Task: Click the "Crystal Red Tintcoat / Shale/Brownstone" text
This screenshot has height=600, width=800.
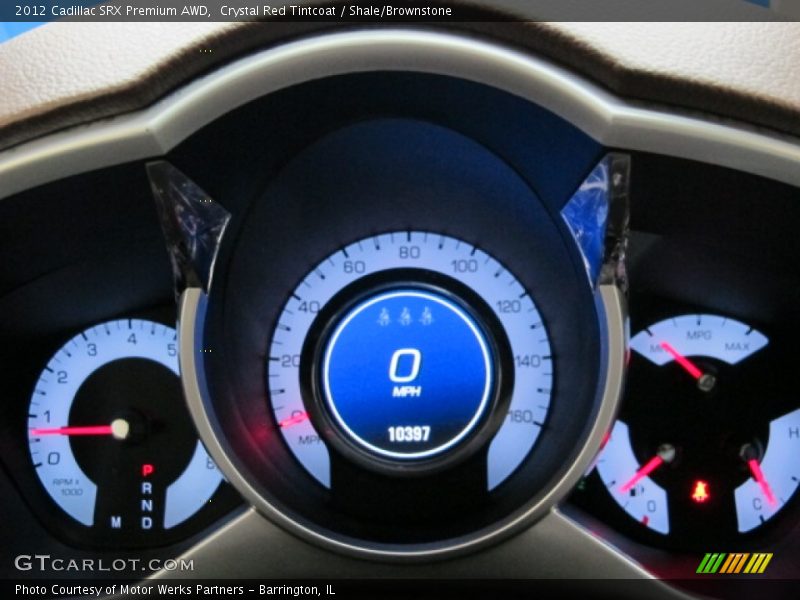Action: click(x=336, y=11)
